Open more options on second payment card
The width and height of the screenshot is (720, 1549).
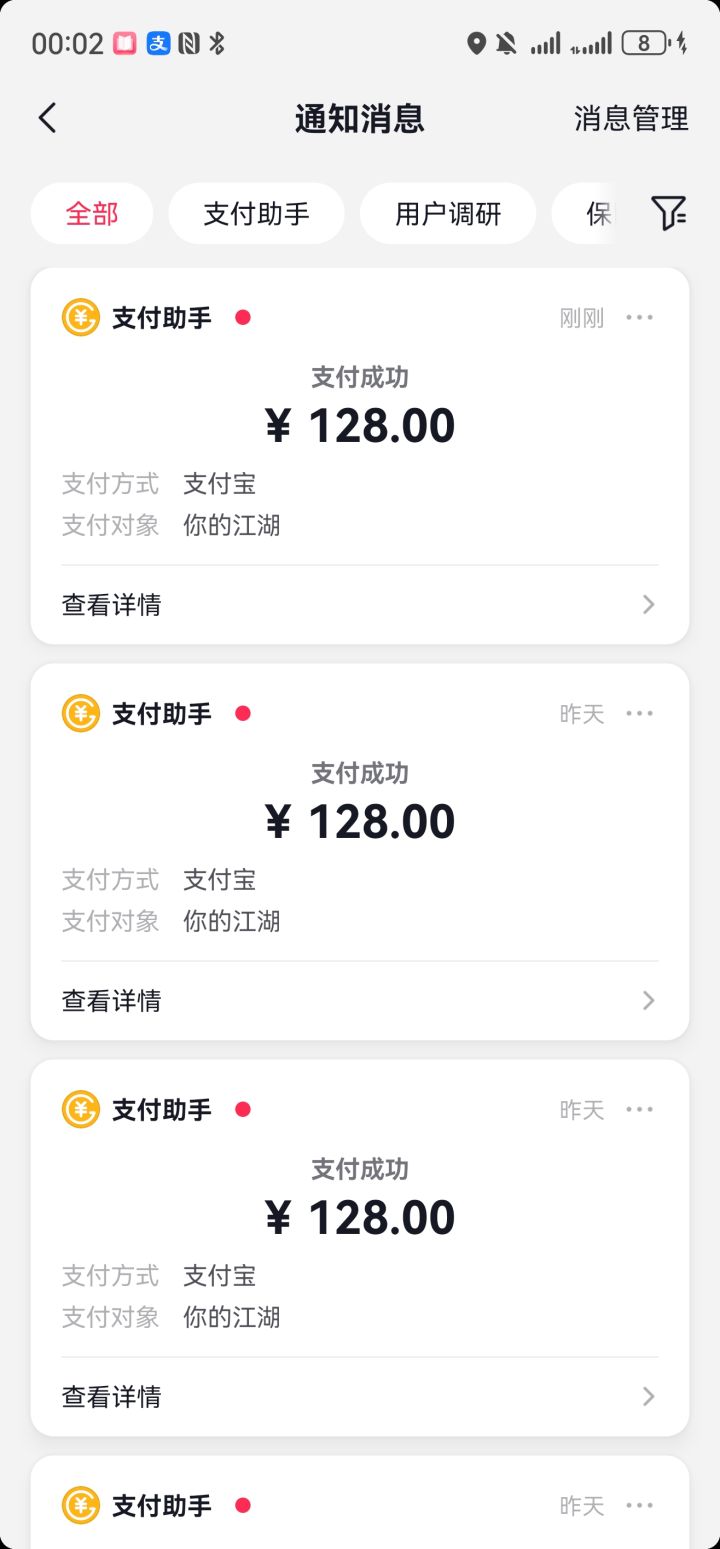pyautogui.click(x=639, y=714)
